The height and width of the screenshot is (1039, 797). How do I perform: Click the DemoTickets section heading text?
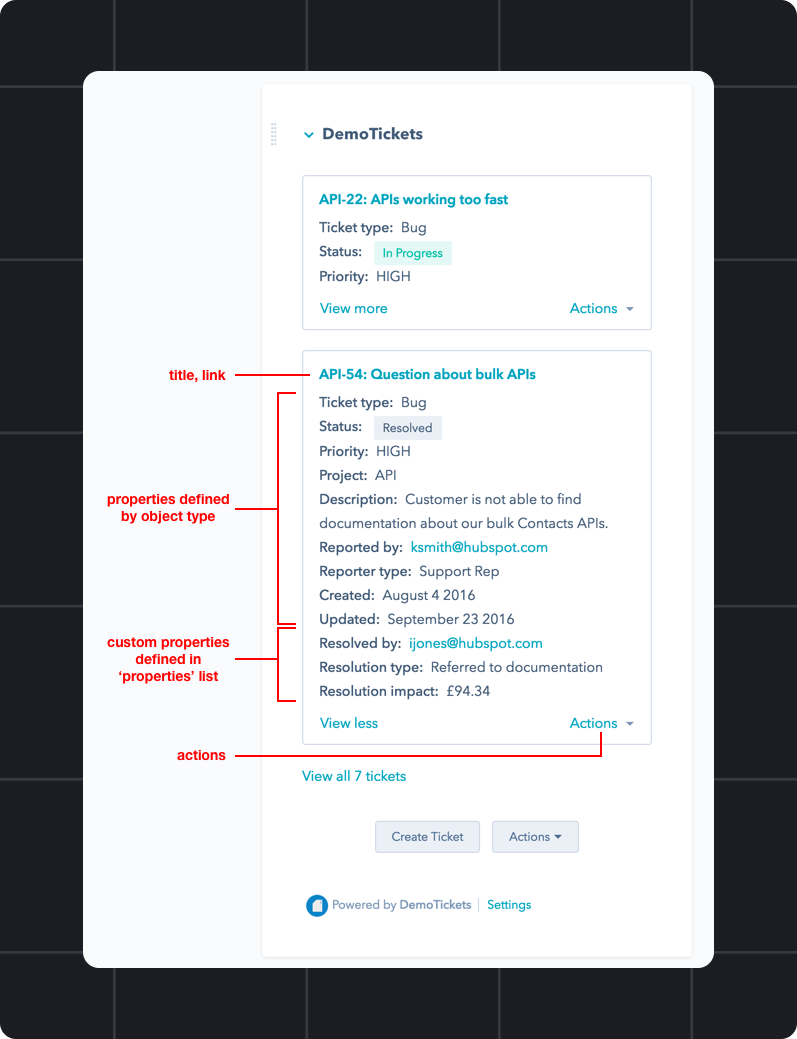[372, 134]
